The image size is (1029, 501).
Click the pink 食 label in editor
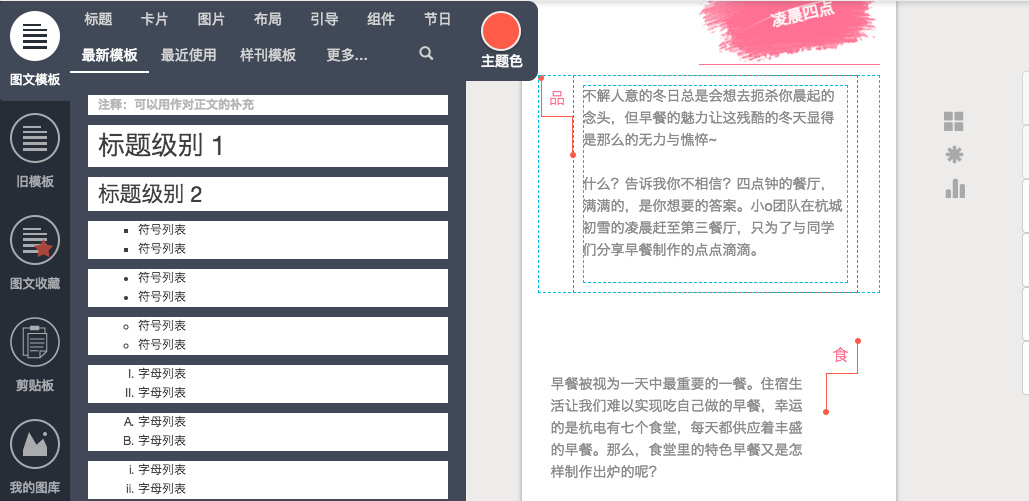840,355
